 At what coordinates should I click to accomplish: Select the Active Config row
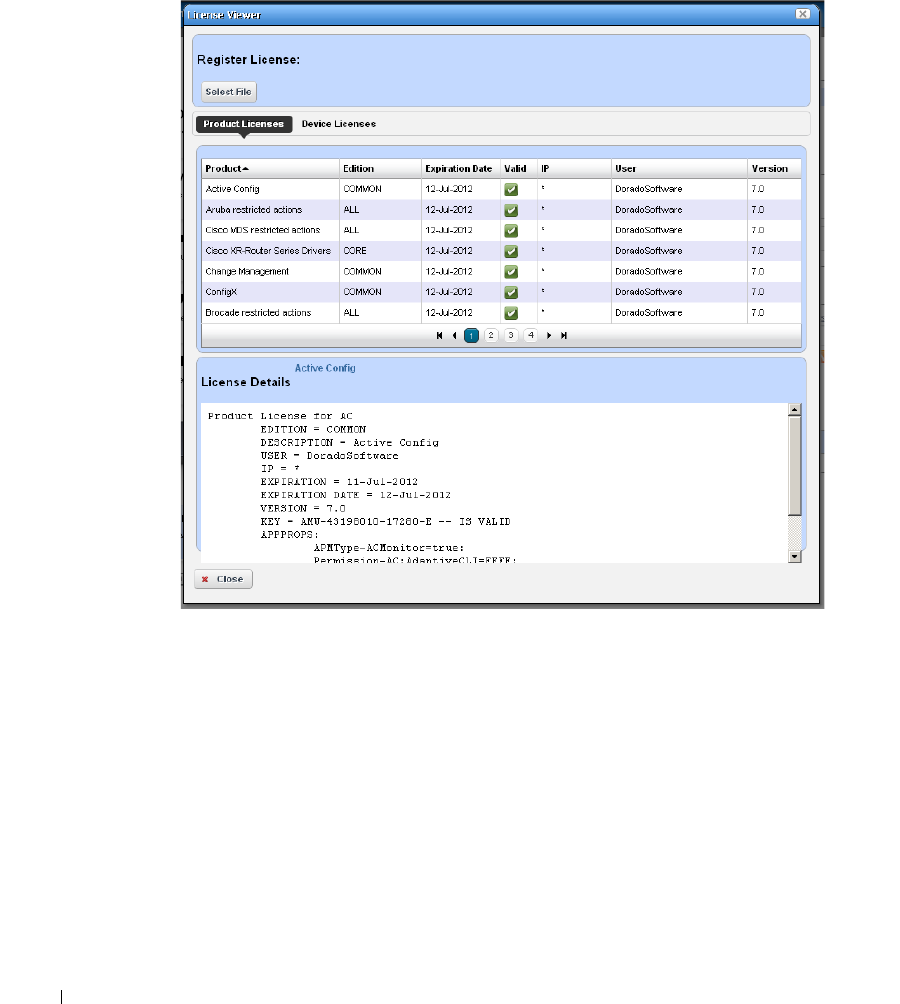[x=501, y=189]
